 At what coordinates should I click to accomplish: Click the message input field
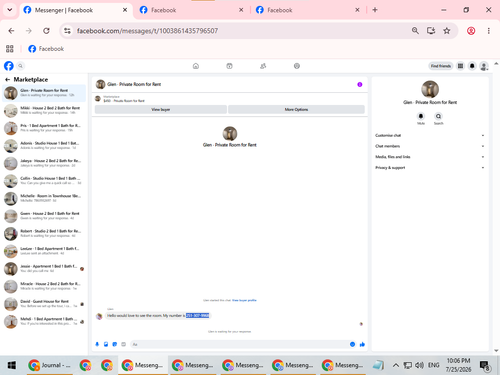tap(239, 344)
